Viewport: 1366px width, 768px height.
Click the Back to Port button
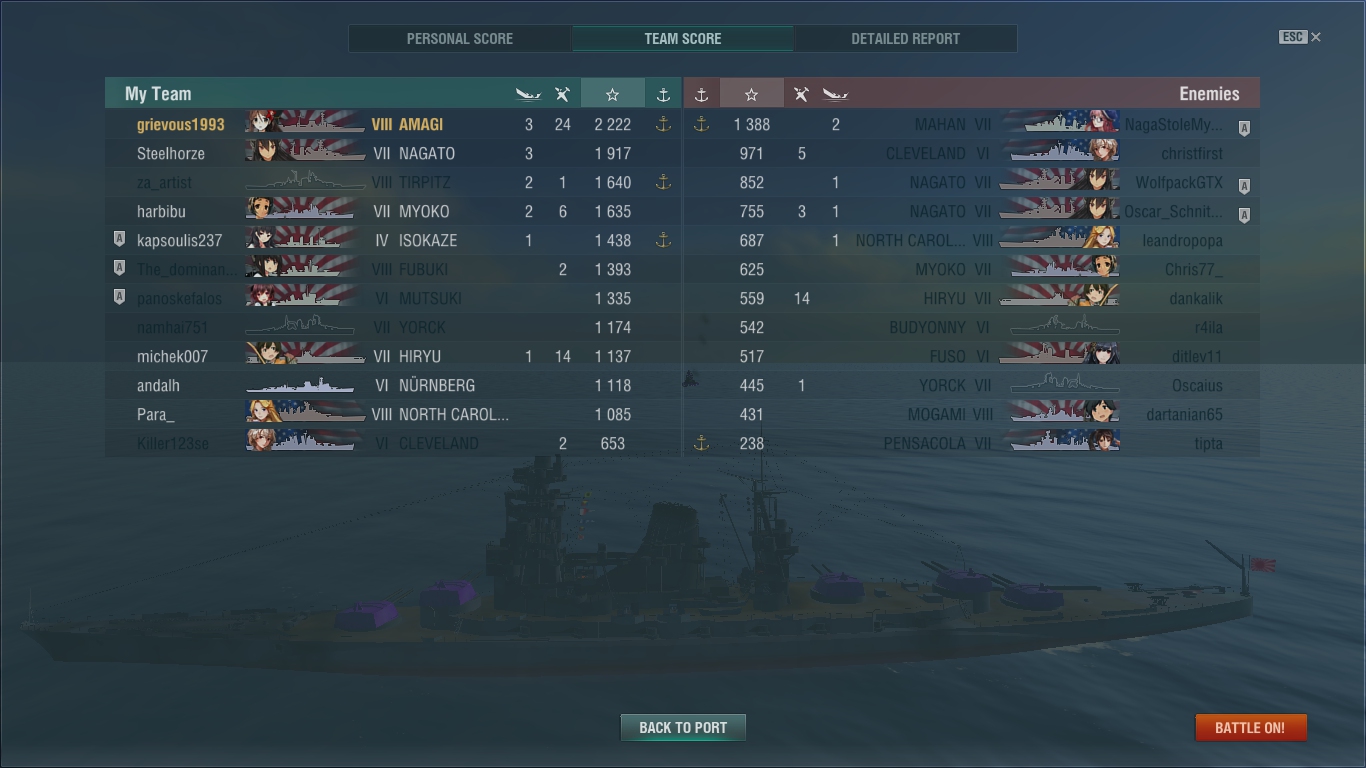pos(683,727)
